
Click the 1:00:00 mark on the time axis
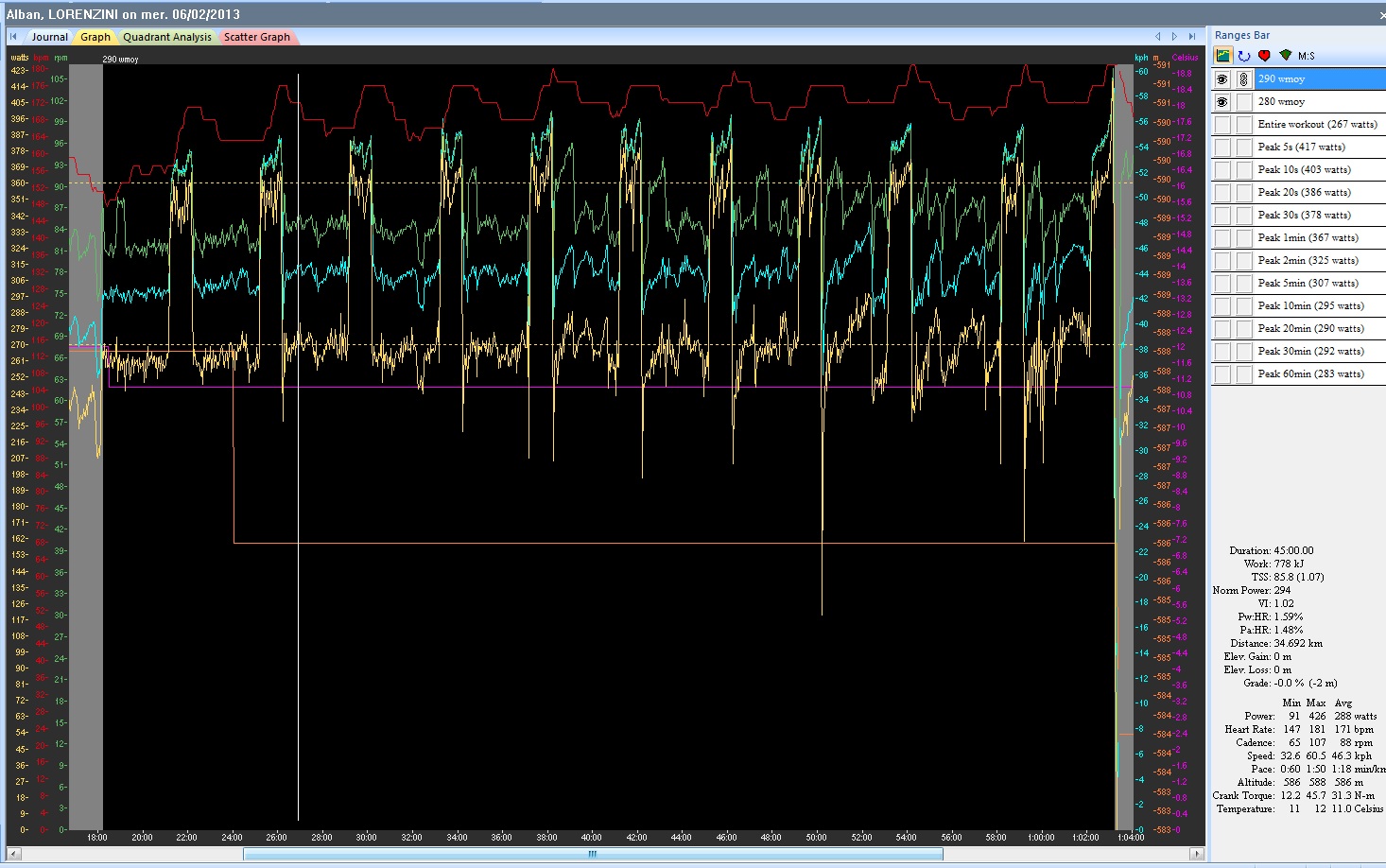[1041, 838]
